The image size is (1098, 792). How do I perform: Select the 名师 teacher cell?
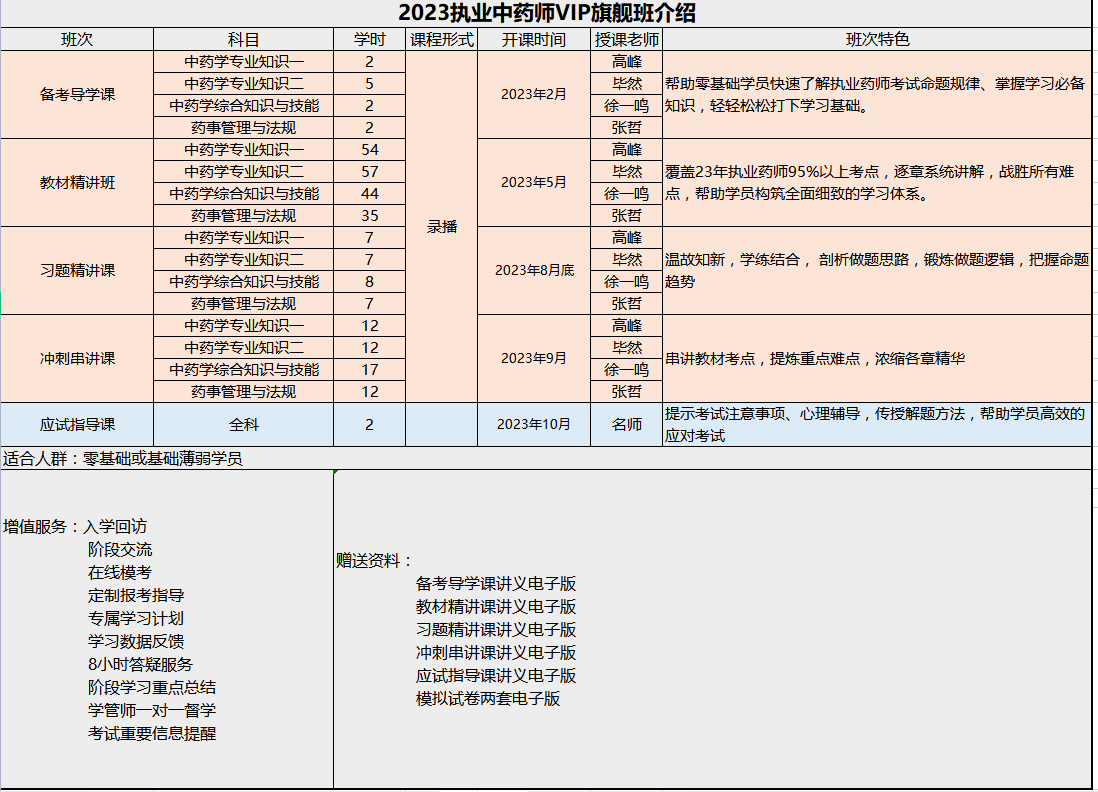[626, 424]
